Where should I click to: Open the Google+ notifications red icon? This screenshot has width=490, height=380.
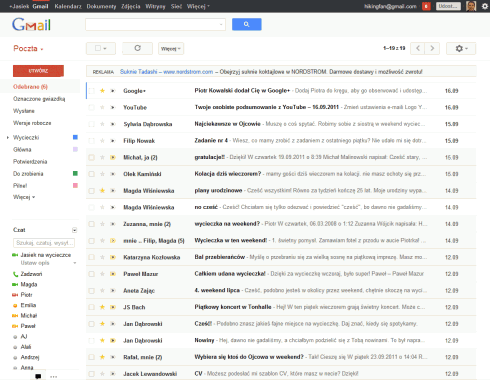point(426,6)
